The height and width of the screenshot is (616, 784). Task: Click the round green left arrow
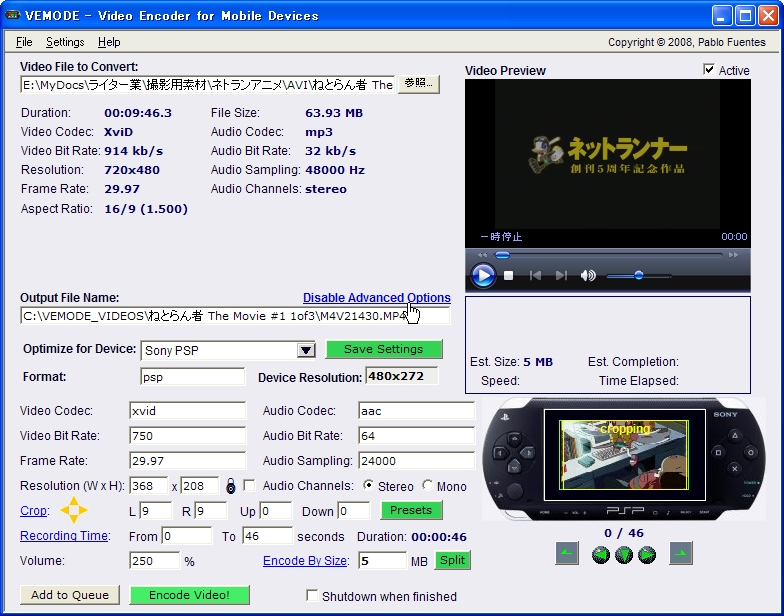click(600, 554)
